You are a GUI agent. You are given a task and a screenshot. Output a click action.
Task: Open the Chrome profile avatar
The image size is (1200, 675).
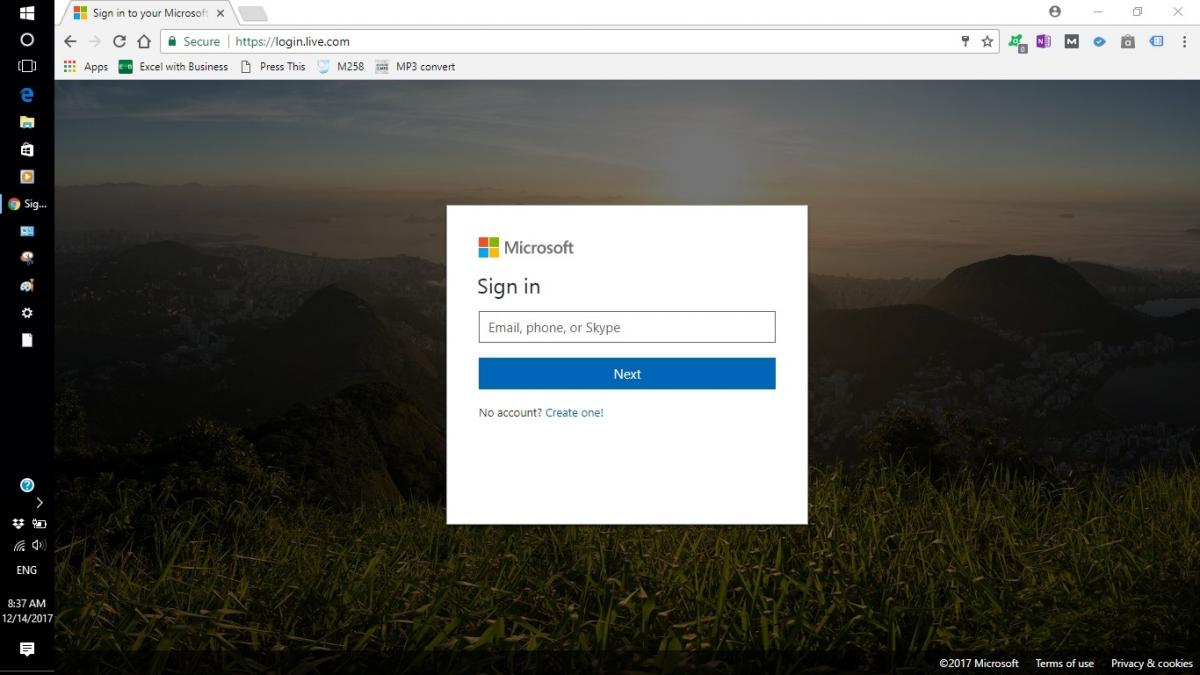pos(1055,12)
